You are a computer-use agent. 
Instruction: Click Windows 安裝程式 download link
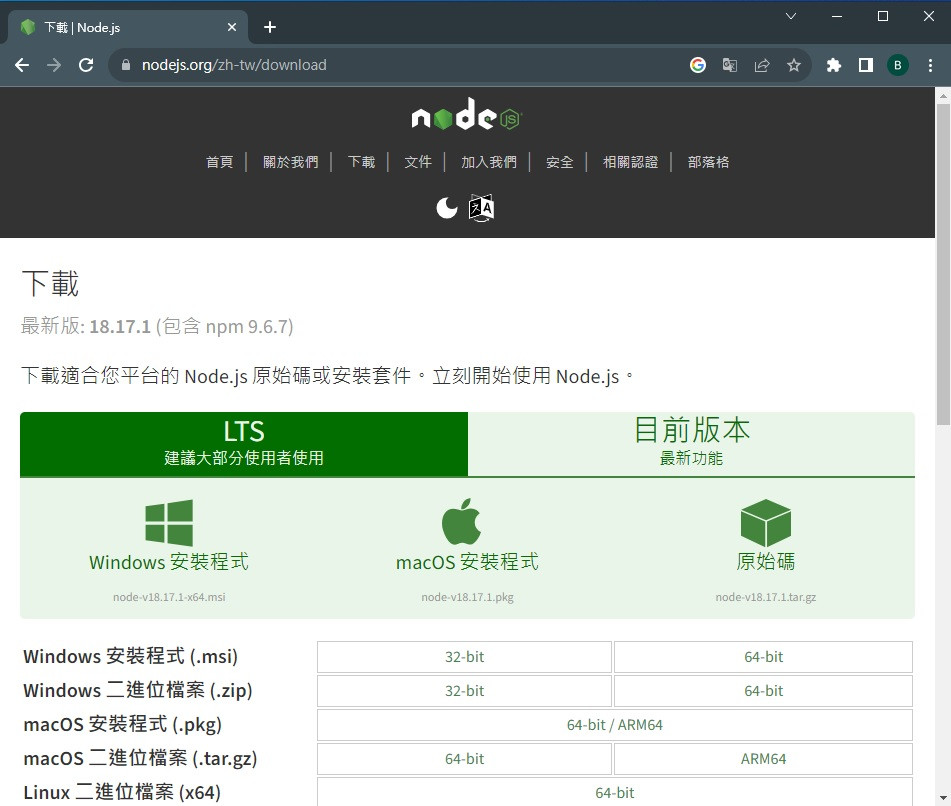(169, 562)
